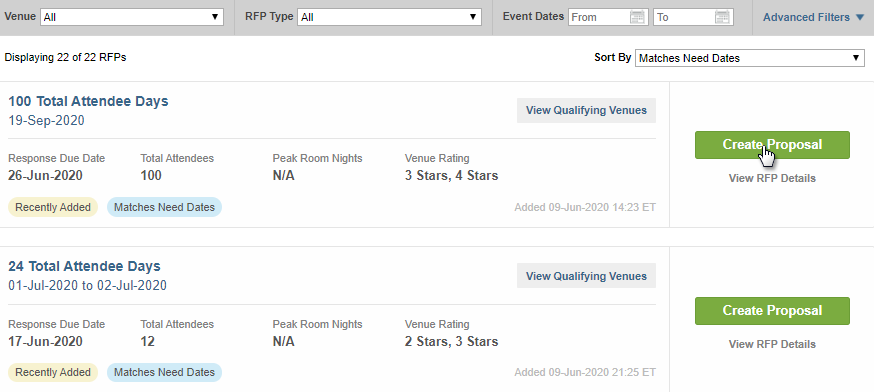Create Proposal for 100 Attendee Days RFP
Image resolution: width=874 pixels, height=392 pixels.
(x=772, y=145)
